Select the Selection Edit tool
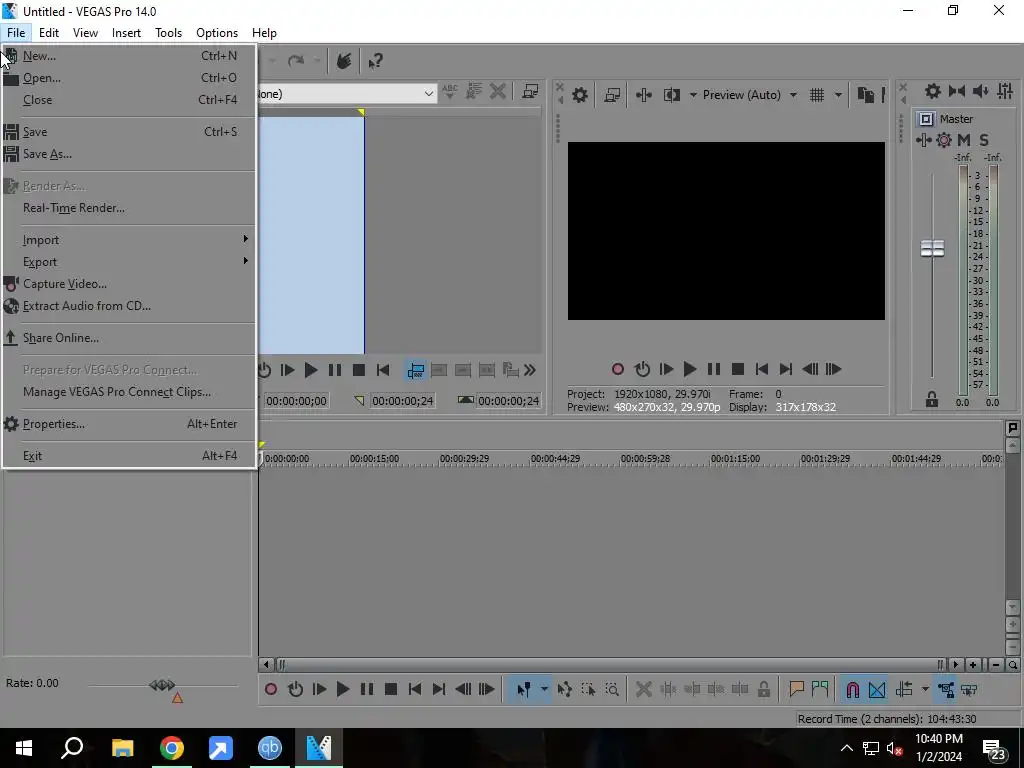Screen dimensions: 1024x768 (x=588, y=689)
